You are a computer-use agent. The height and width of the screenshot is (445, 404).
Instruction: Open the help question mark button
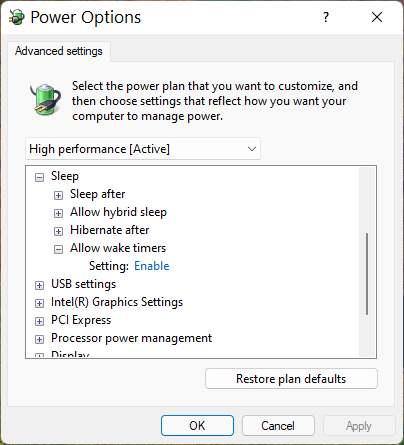(326, 17)
